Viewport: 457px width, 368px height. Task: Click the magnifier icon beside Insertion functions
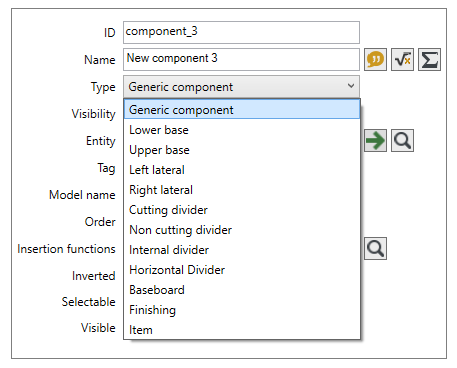click(x=375, y=248)
